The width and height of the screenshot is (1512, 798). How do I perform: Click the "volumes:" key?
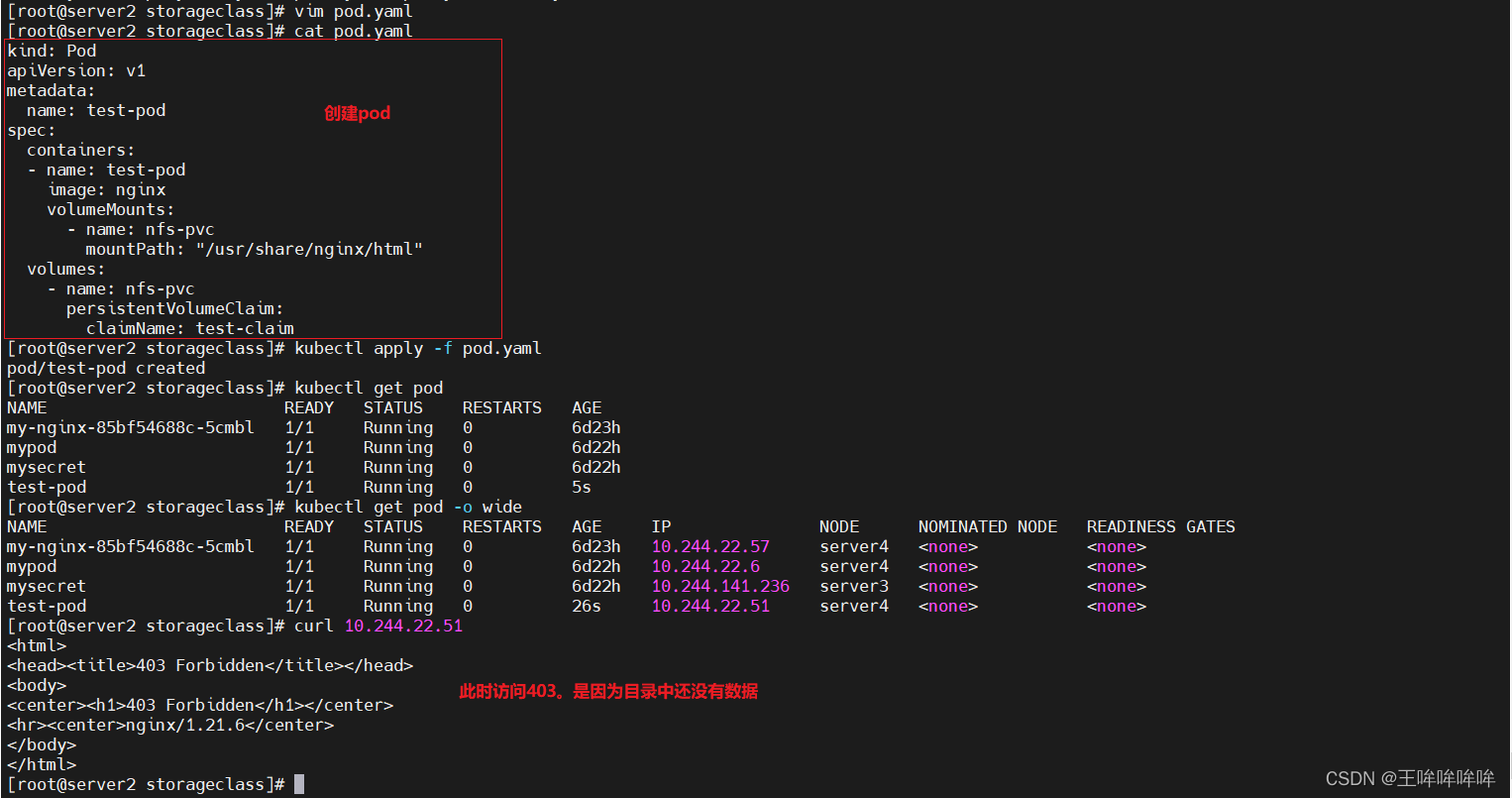pyautogui.click(x=66, y=269)
